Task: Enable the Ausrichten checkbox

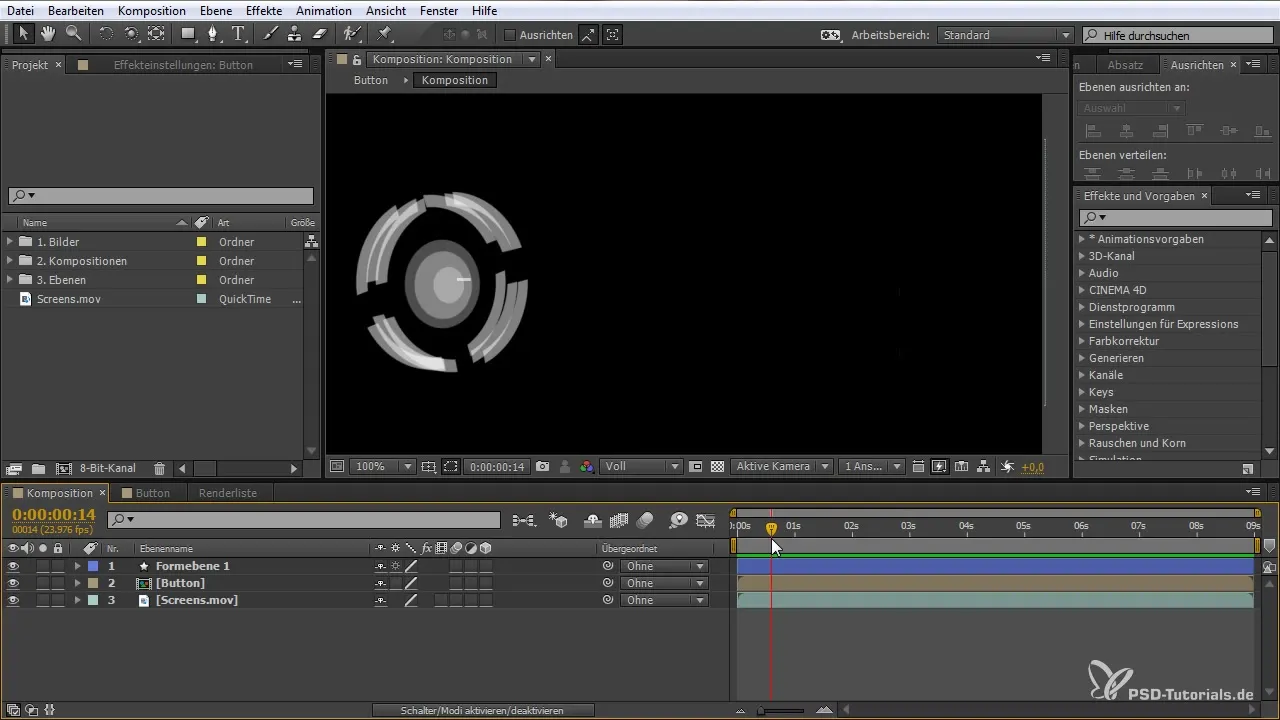Action: (510, 35)
